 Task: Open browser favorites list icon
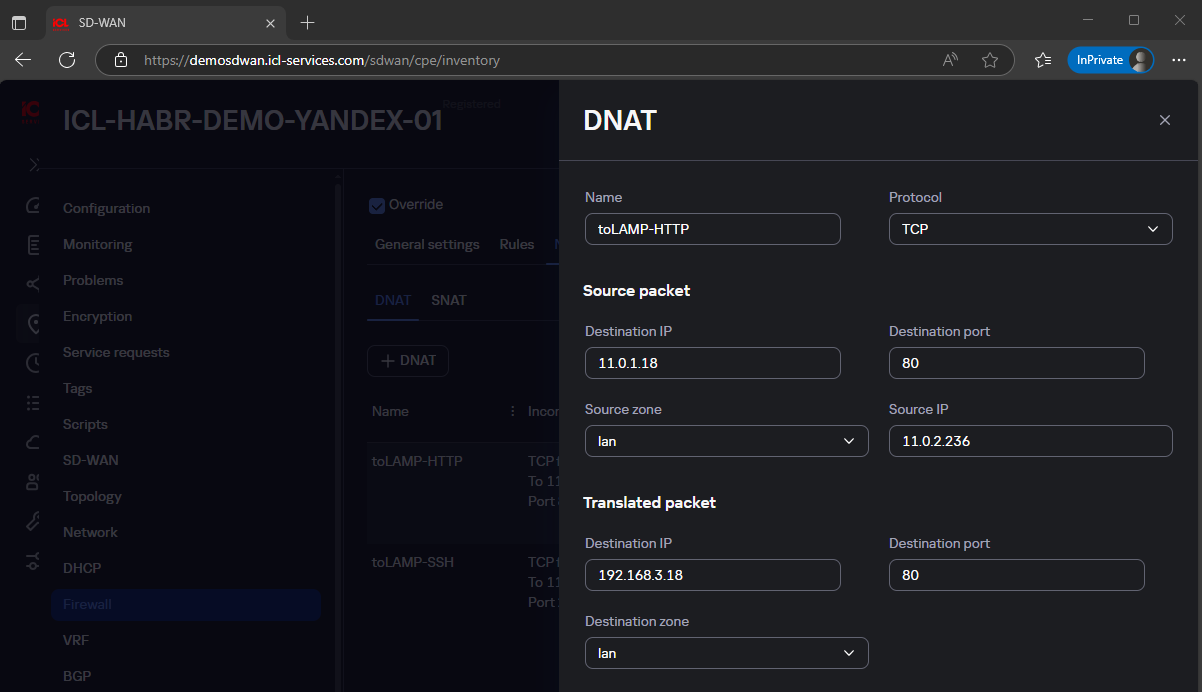[x=1043, y=60]
